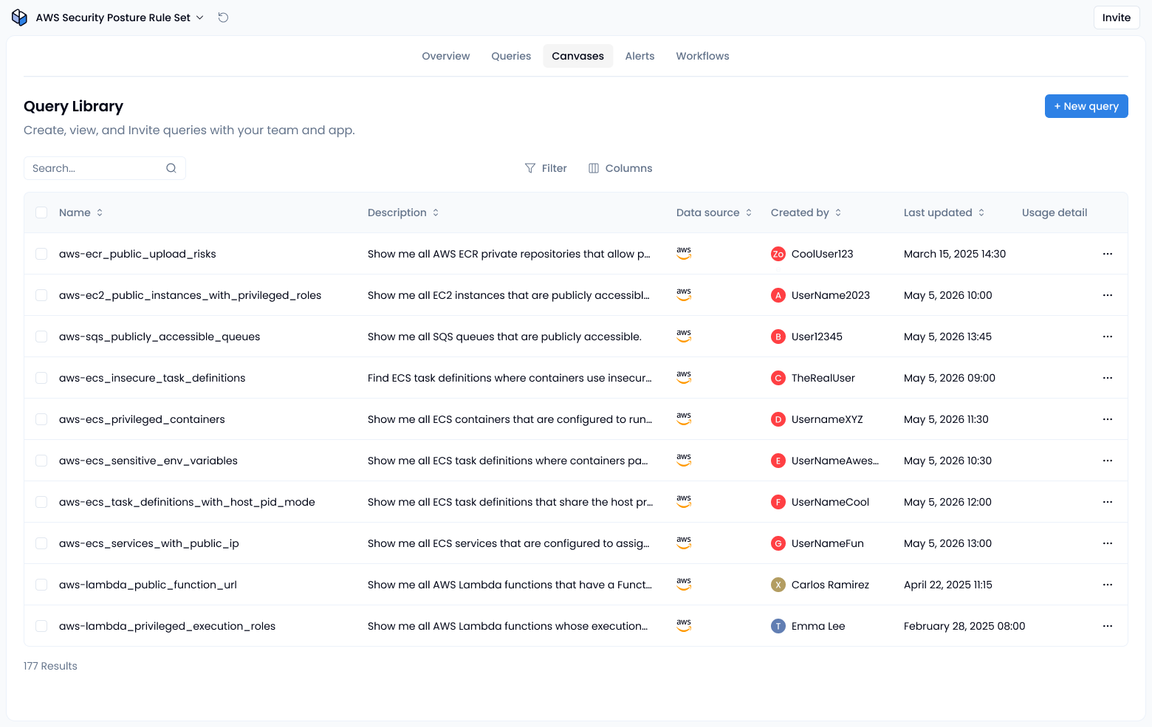The image size is (1152, 727).
Task: Select the Canvases tab
Action: click(x=578, y=56)
